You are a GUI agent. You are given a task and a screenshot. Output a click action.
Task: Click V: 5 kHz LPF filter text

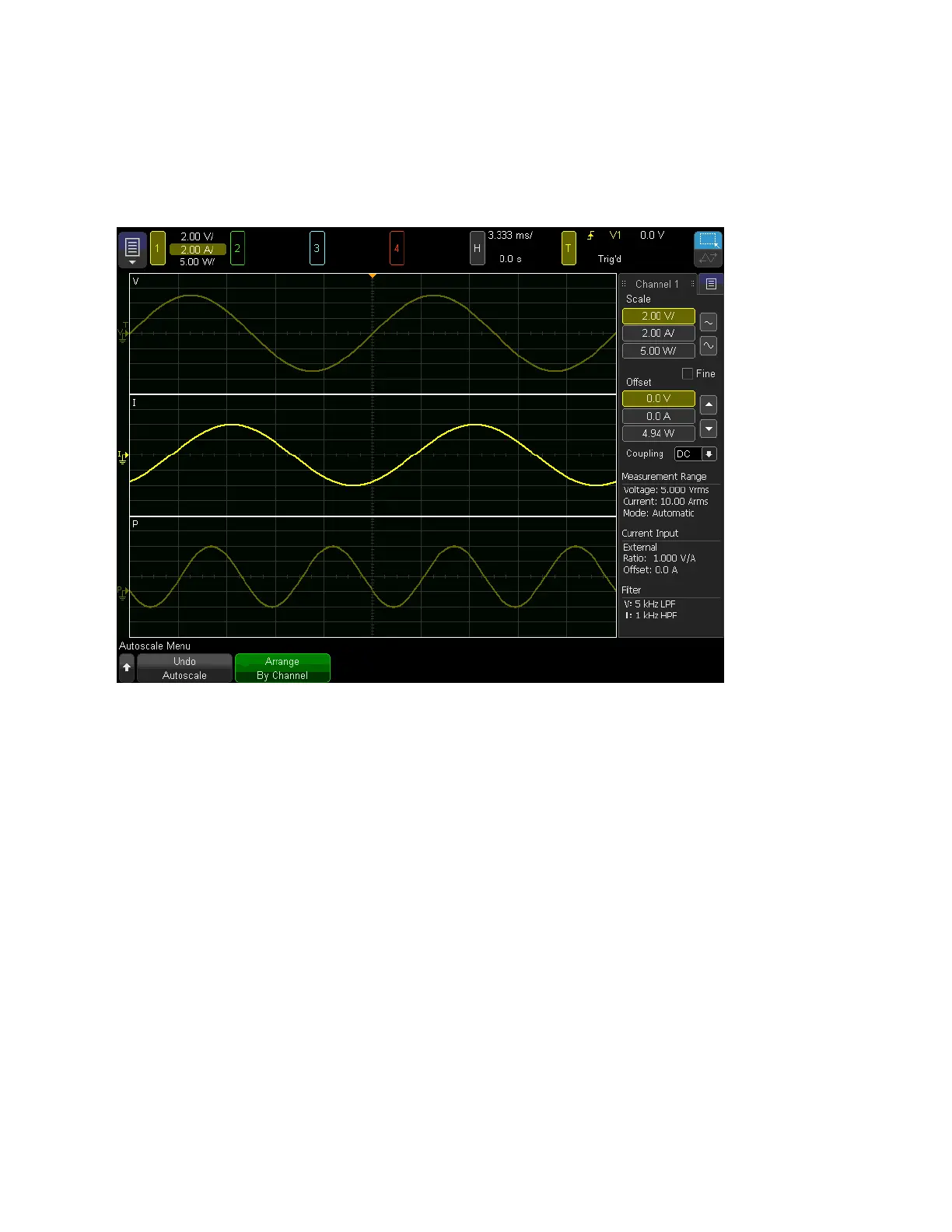click(650, 604)
